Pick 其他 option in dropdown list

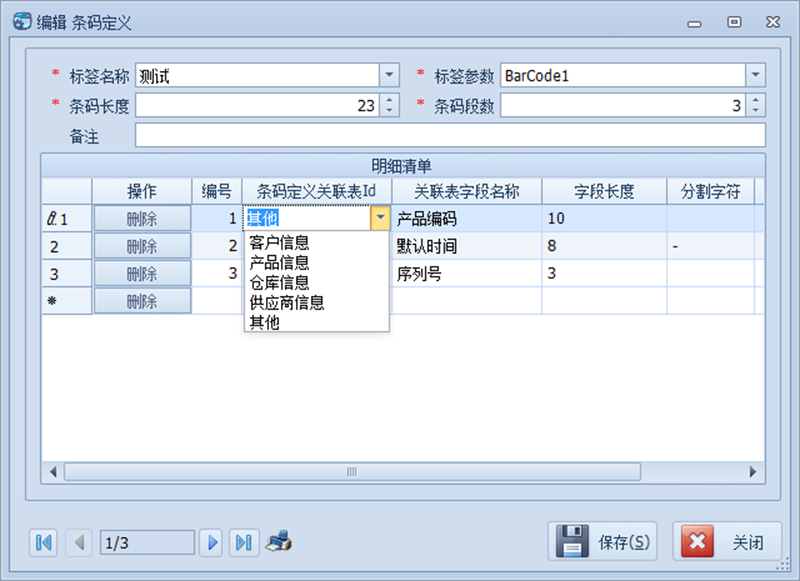click(x=316, y=322)
